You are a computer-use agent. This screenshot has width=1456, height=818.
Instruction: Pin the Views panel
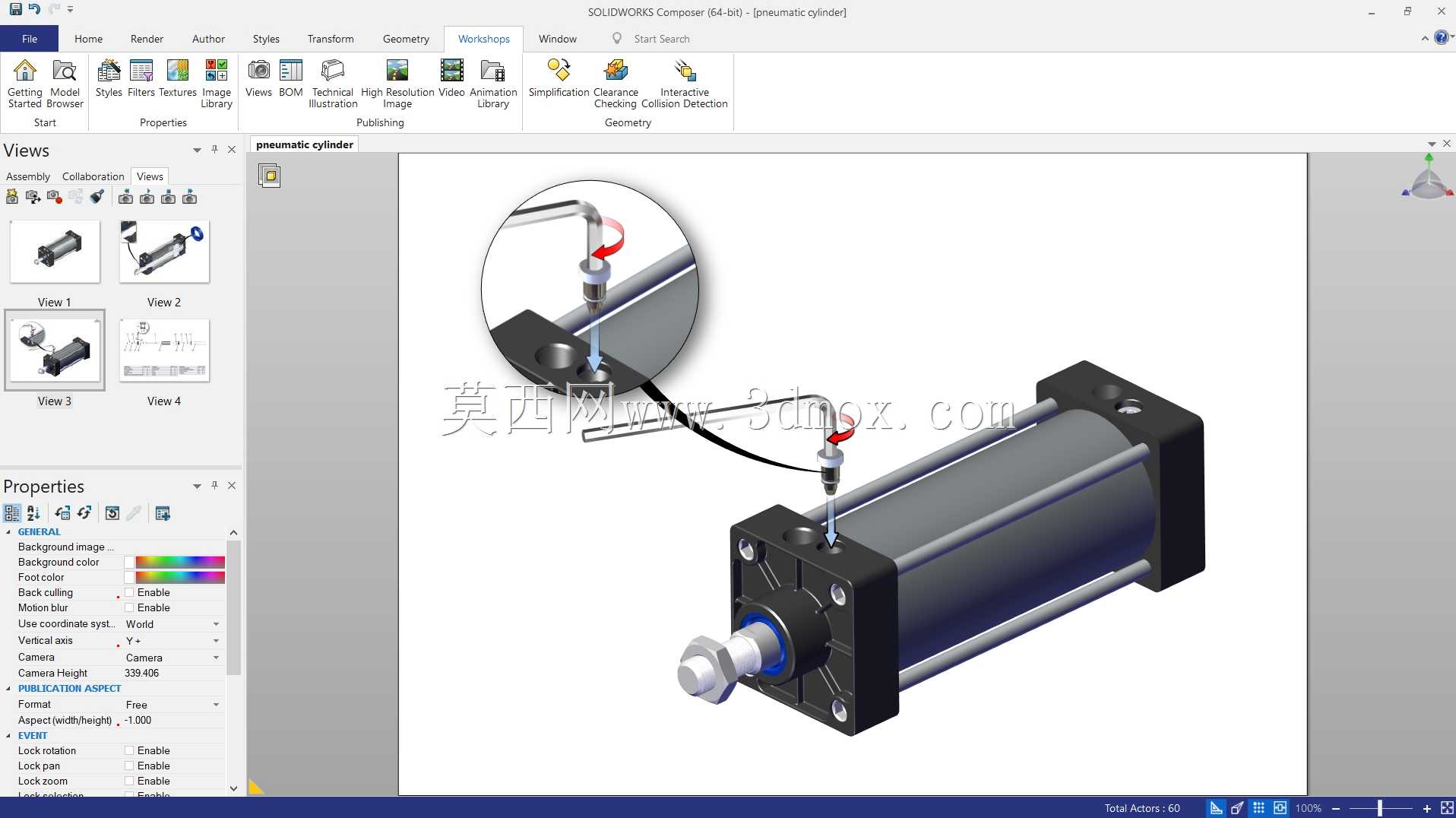[x=215, y=150]
